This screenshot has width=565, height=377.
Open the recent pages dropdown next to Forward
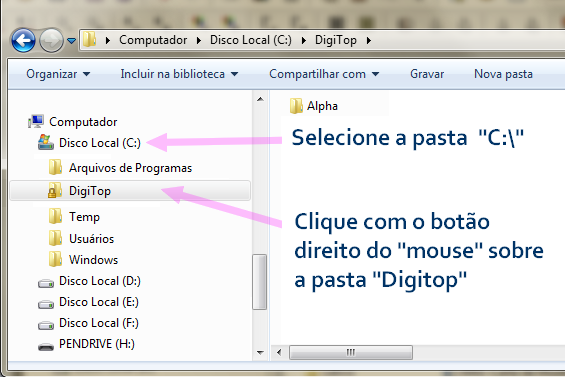[72, 41]
